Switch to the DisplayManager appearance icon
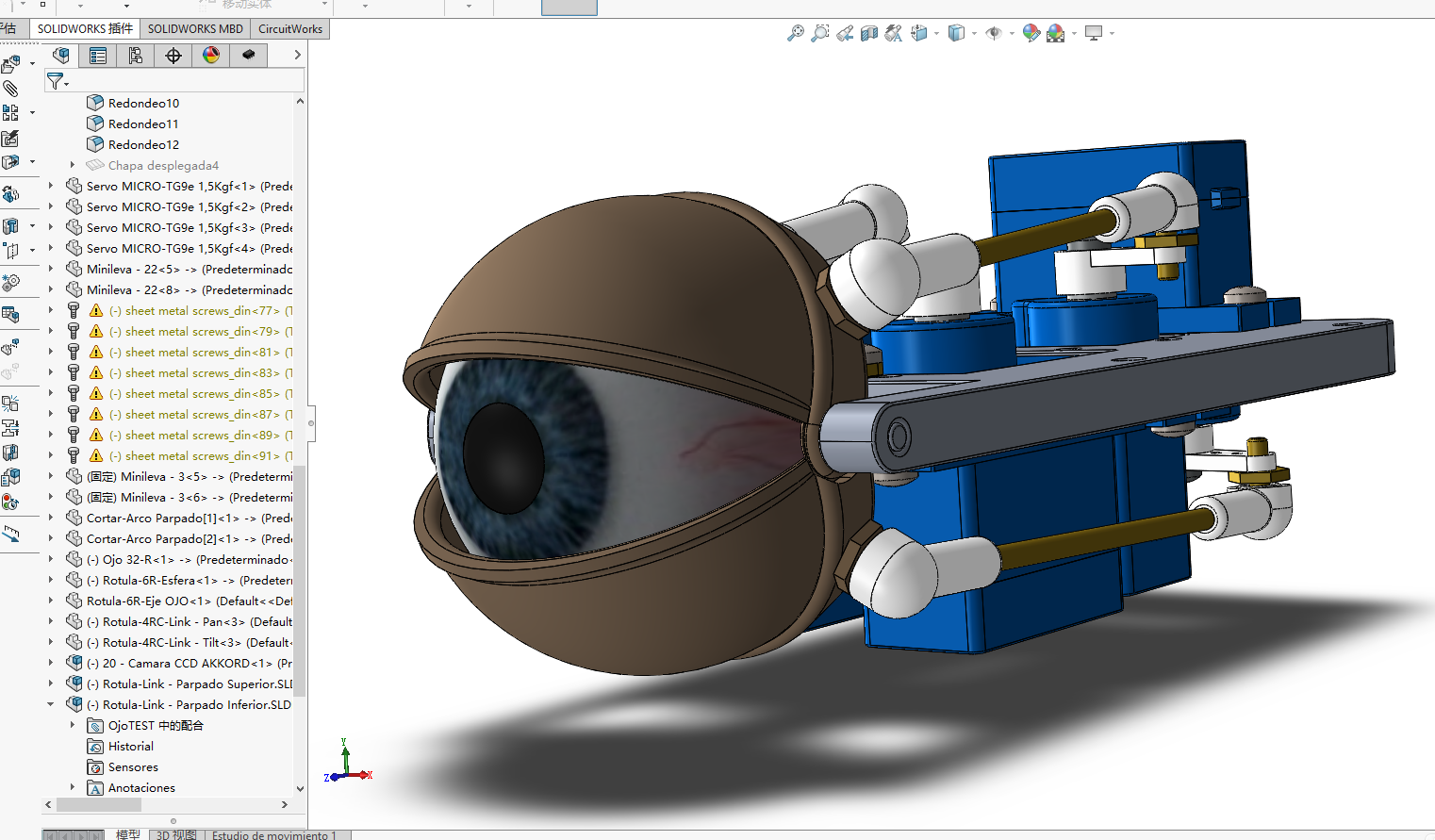The image size is (1435, 840). click(x=211, y=56)
